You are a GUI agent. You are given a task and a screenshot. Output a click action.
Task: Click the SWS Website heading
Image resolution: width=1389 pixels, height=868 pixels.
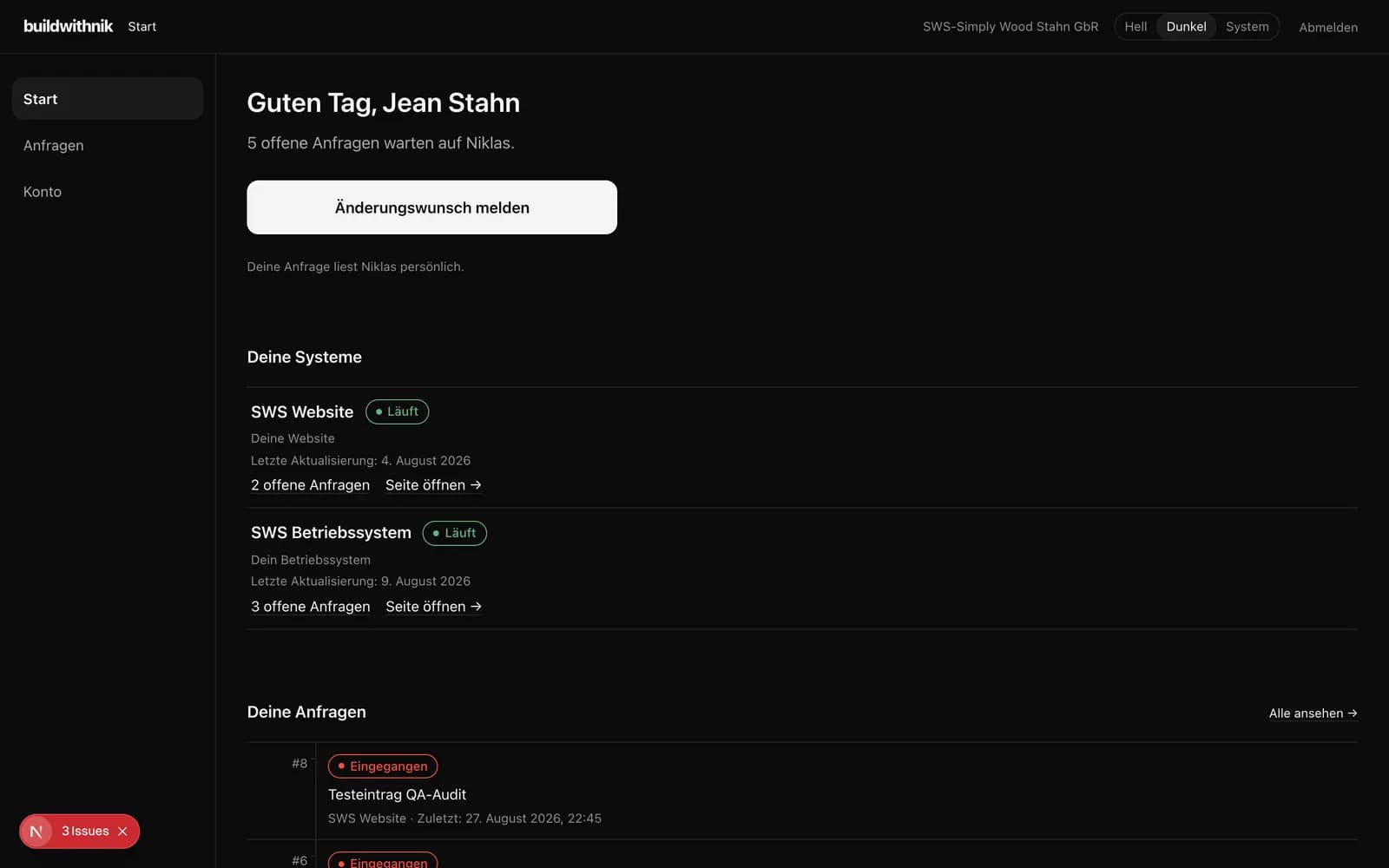[302, 412]
